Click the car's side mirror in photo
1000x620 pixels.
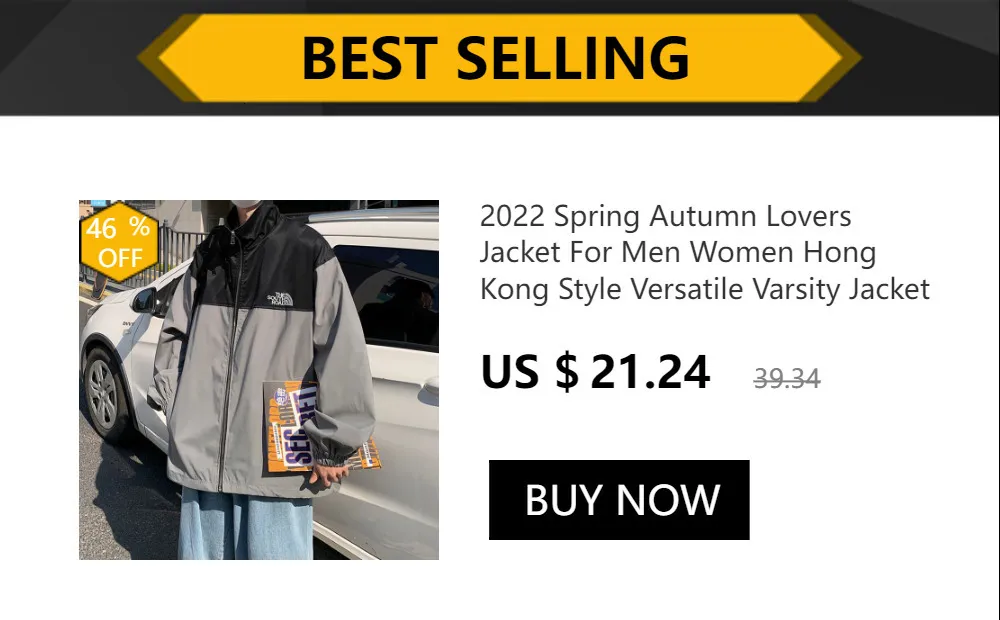pos(144,300)
